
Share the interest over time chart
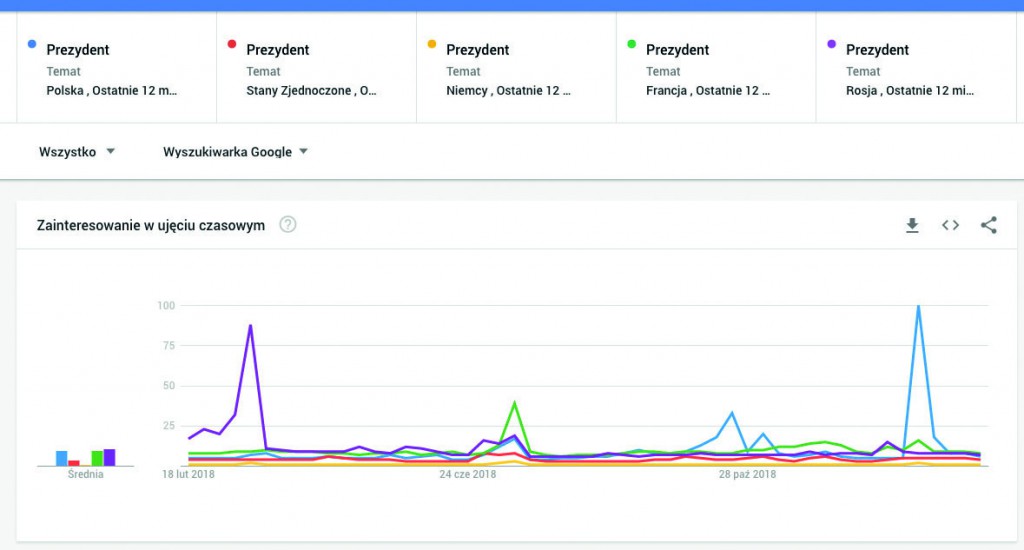[989, 225]
